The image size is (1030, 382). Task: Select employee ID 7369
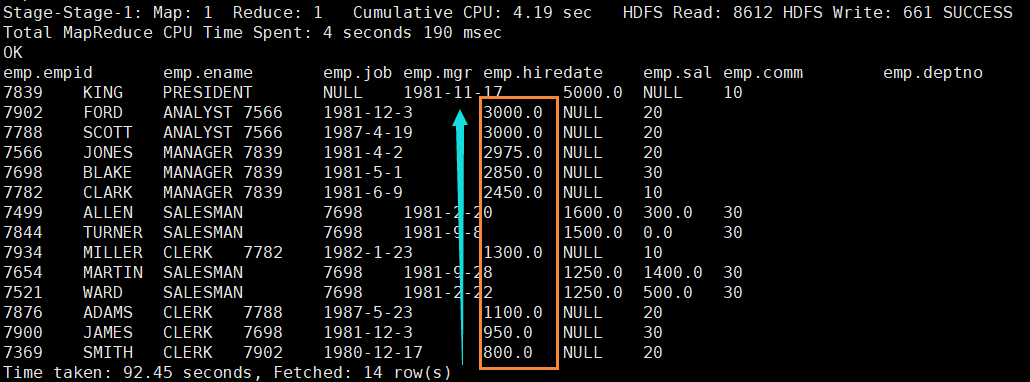point(23,352)
